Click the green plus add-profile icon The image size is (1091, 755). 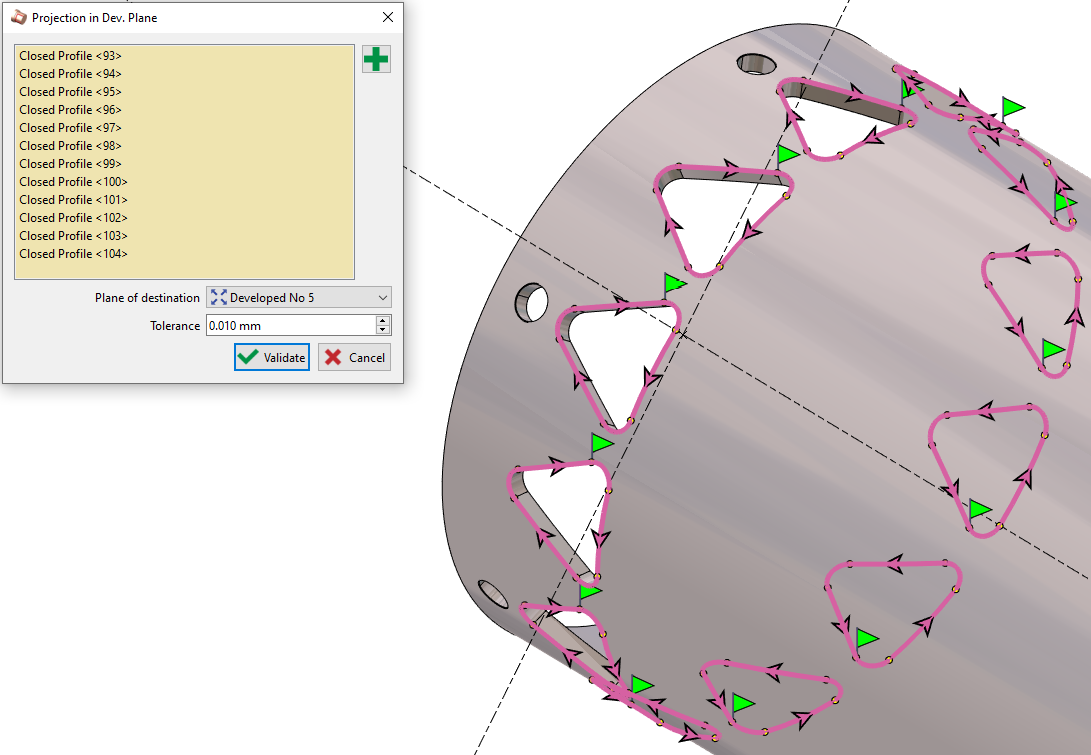point(376,60)
